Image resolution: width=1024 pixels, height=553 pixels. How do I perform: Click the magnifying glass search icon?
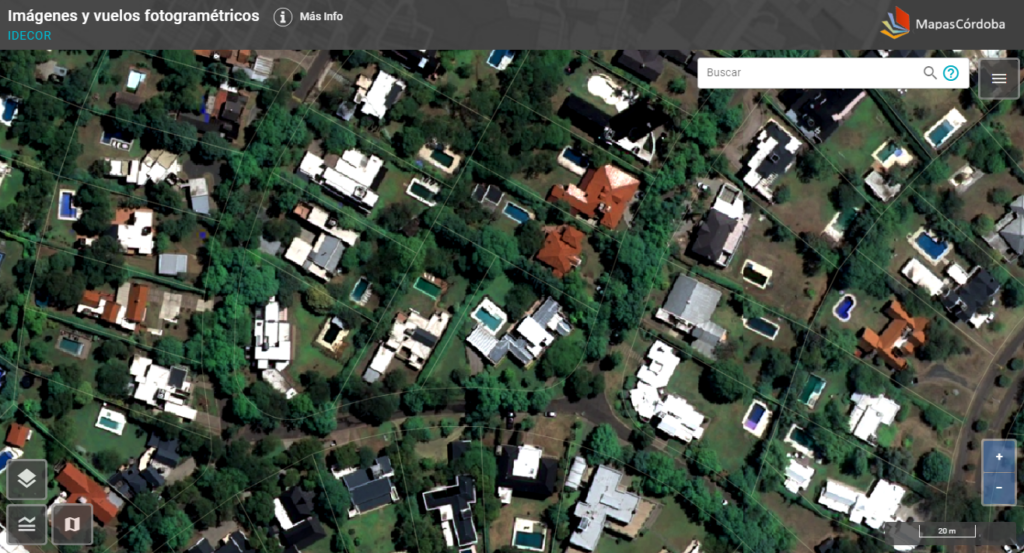click(929, 72)
